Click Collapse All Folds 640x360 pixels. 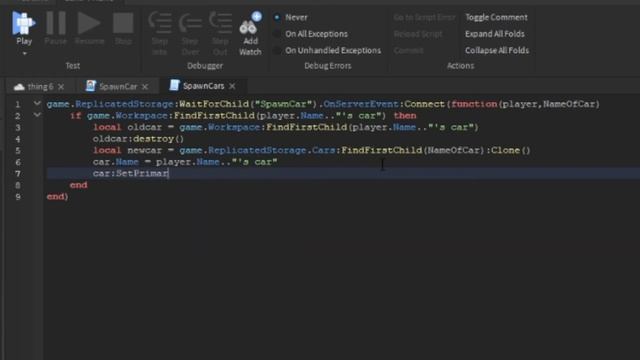[497, 50]
